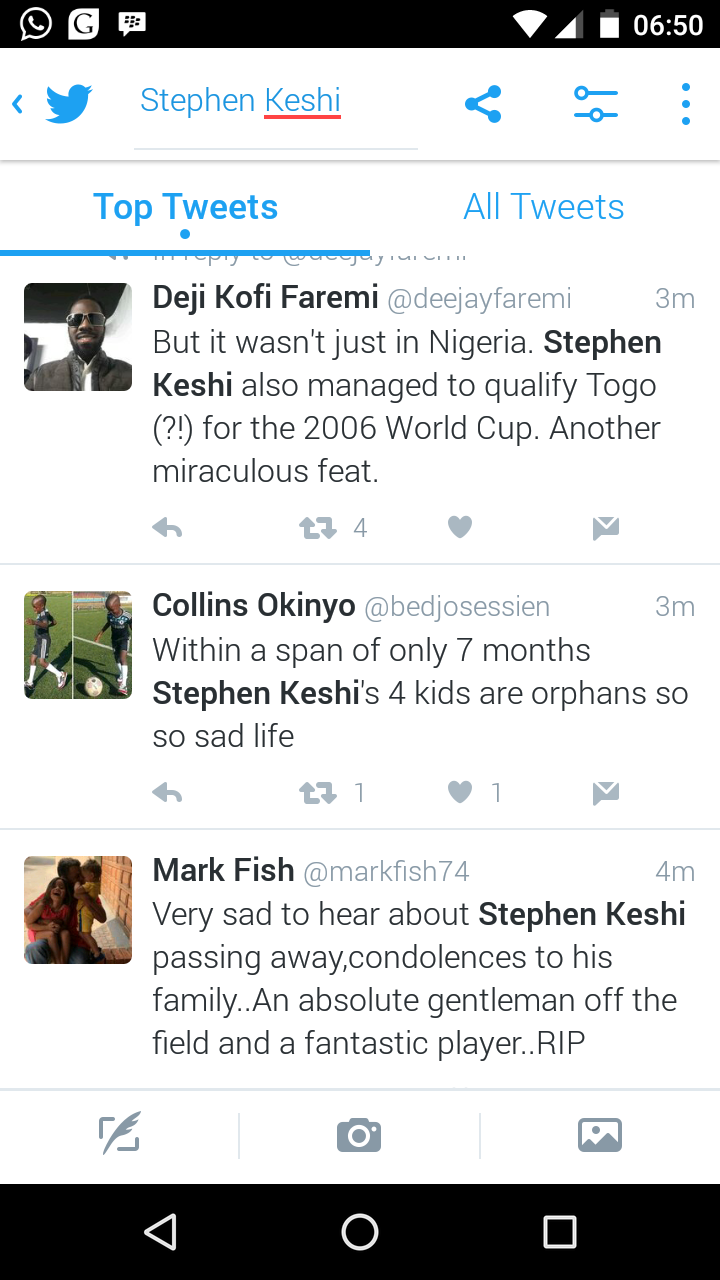Viewport: 720px width, 1280px height.
Task: Send Deji Kofi Faremi's tweet by message
Action: click(605, 528)
